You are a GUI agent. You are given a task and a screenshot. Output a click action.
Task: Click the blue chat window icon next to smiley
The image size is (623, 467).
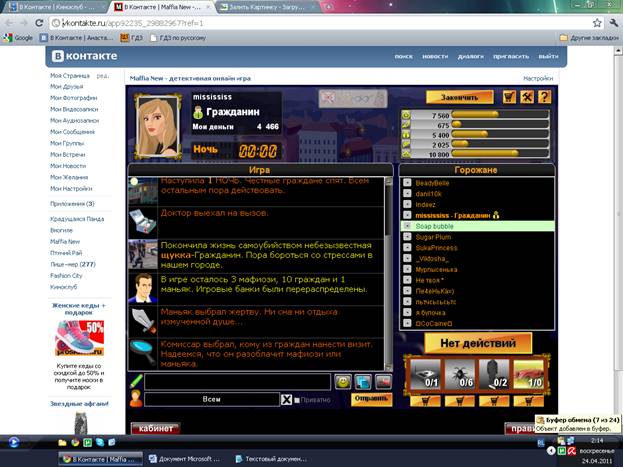363,382
